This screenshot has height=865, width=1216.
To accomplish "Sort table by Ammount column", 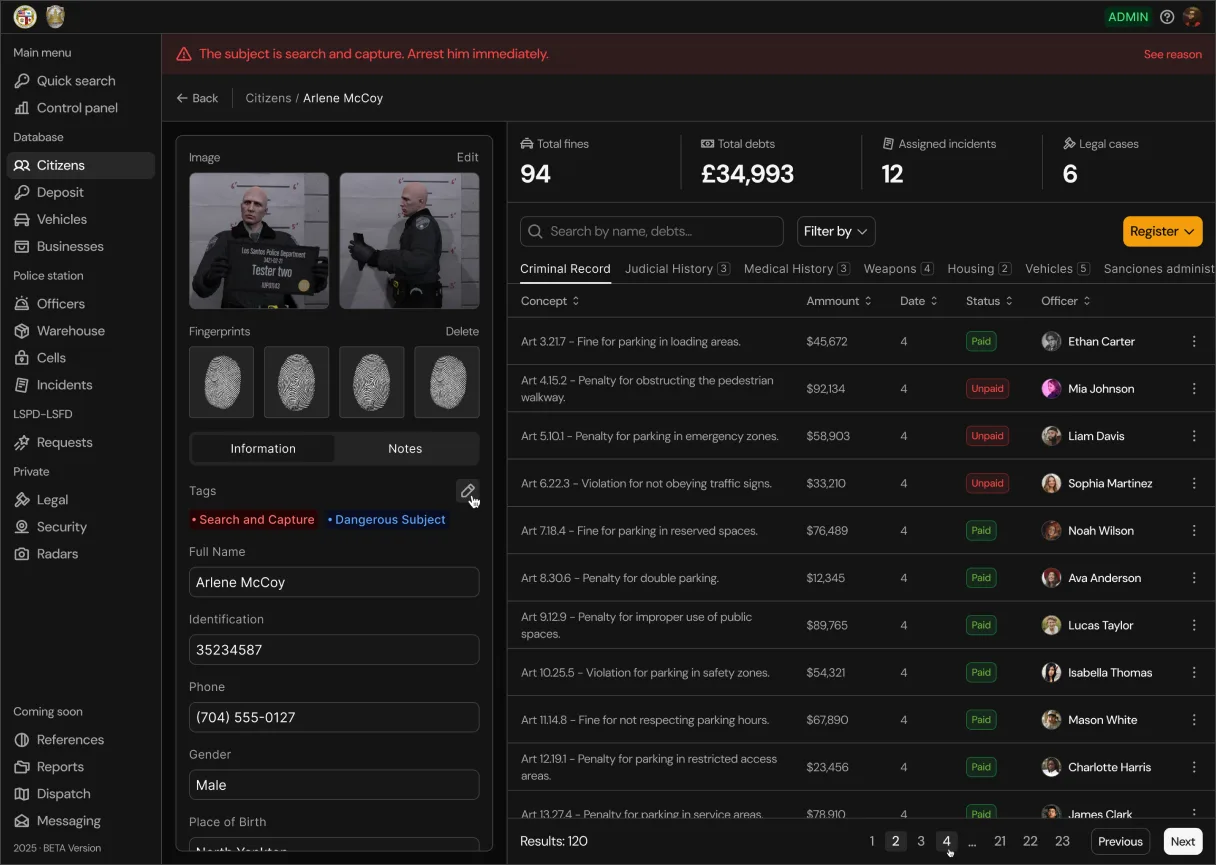I will [x=839, y=301].
